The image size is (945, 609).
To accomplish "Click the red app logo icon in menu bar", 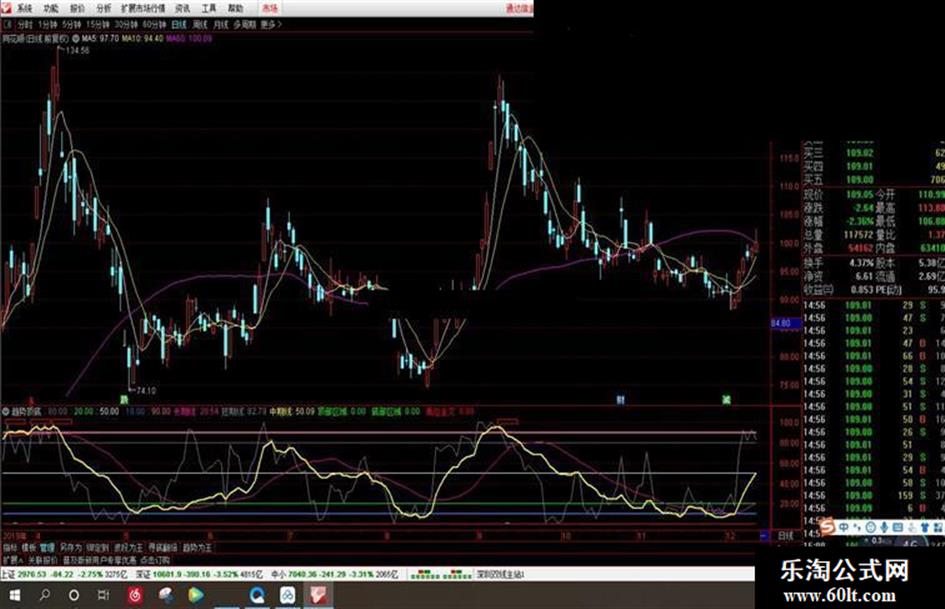I will 7,7.
